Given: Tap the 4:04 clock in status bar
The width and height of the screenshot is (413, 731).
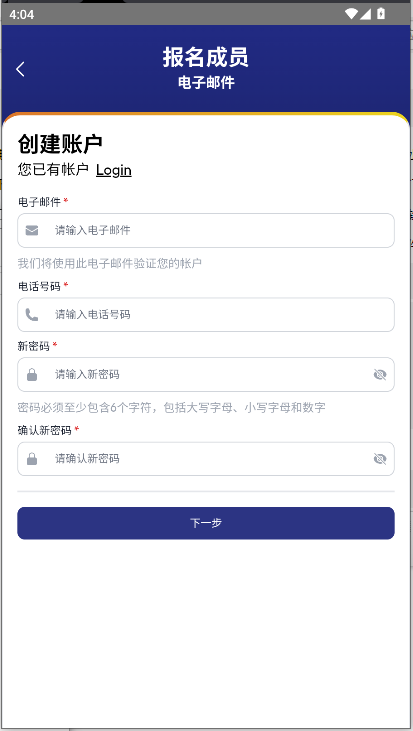Looking at the screenshot, I should pos(21,14).
